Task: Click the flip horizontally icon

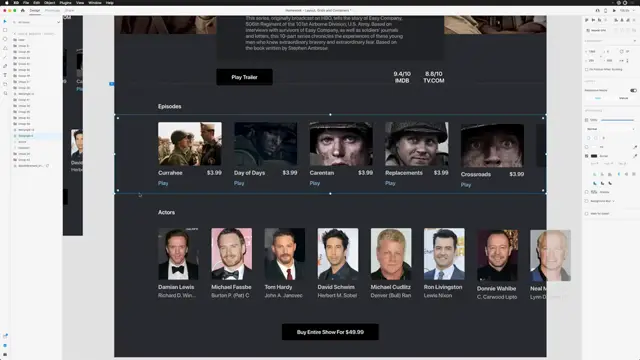Action: click(621, 60)
